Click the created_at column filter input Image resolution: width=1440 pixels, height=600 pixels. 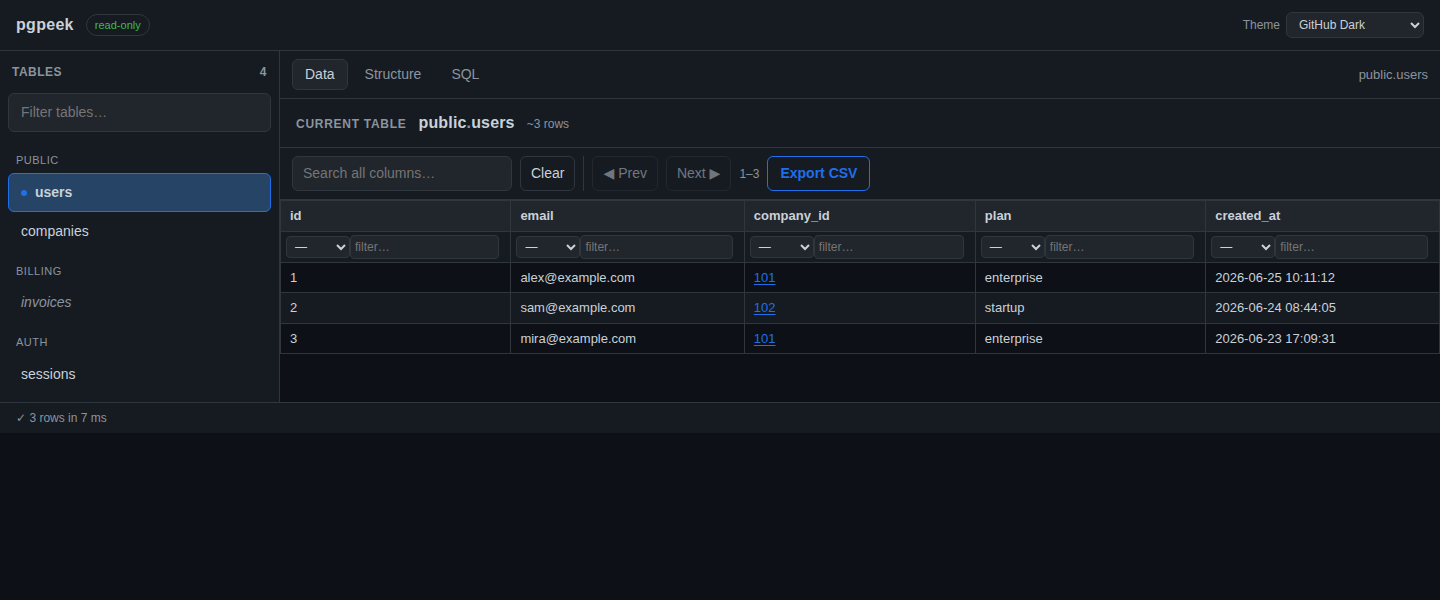pos(1351,247)
